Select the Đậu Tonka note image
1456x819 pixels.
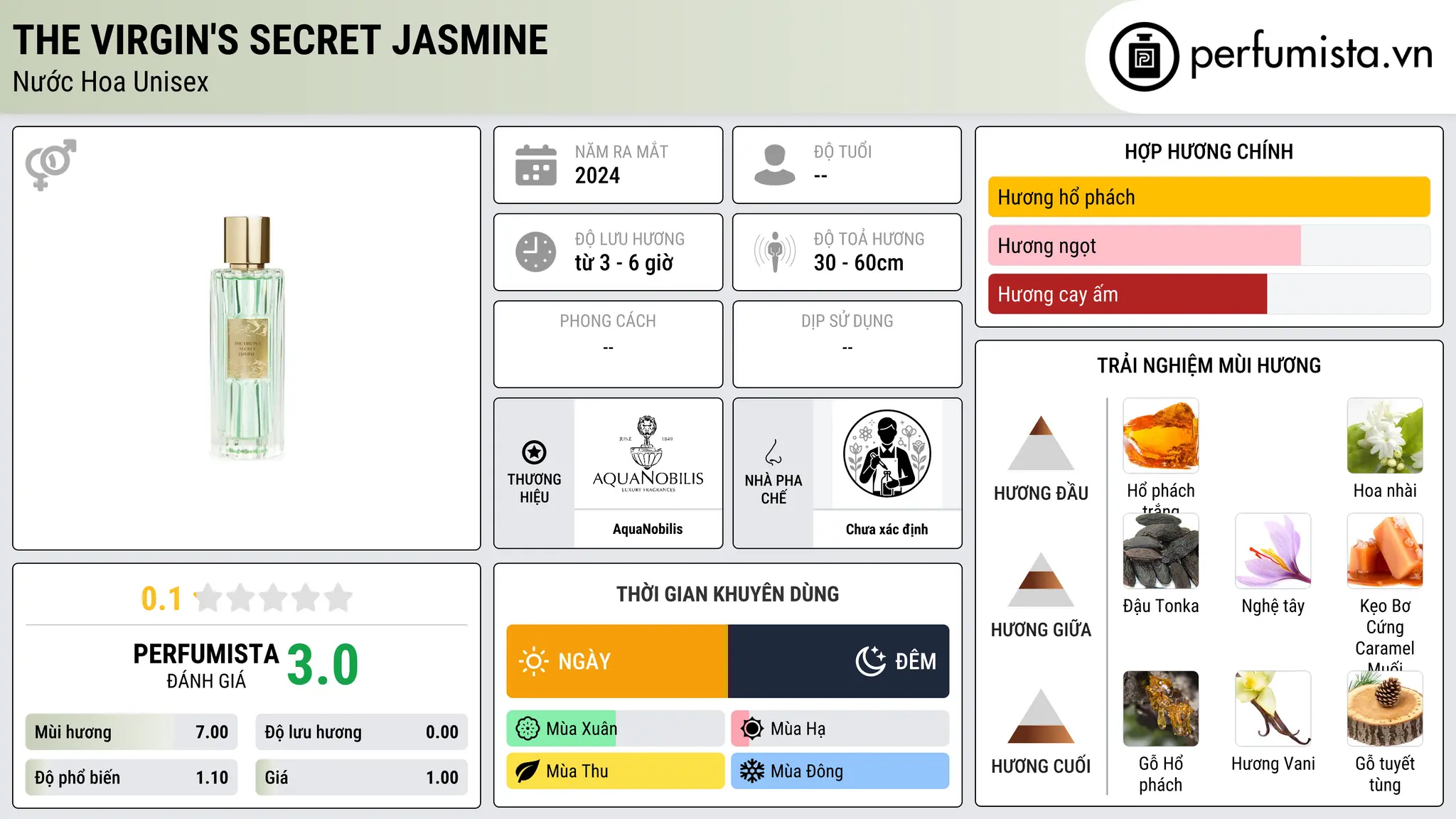pyautogui.click(x=1161, y=551)
